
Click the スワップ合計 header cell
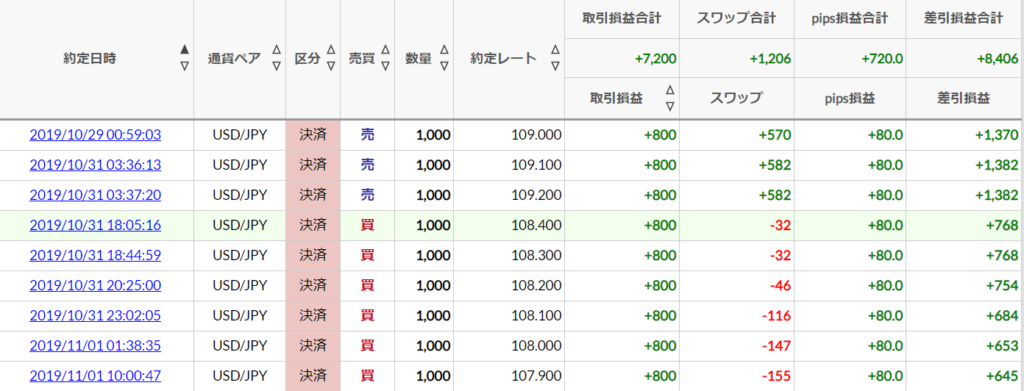(736, 18)
